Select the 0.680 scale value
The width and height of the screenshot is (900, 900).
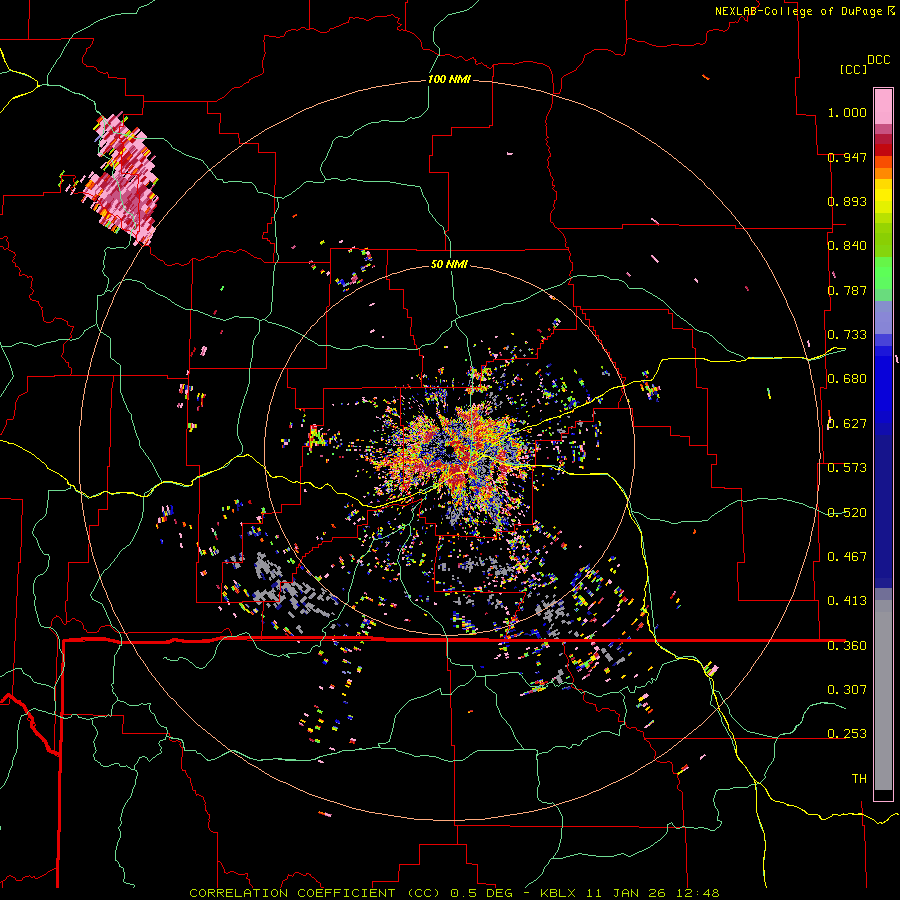[847, 379]
